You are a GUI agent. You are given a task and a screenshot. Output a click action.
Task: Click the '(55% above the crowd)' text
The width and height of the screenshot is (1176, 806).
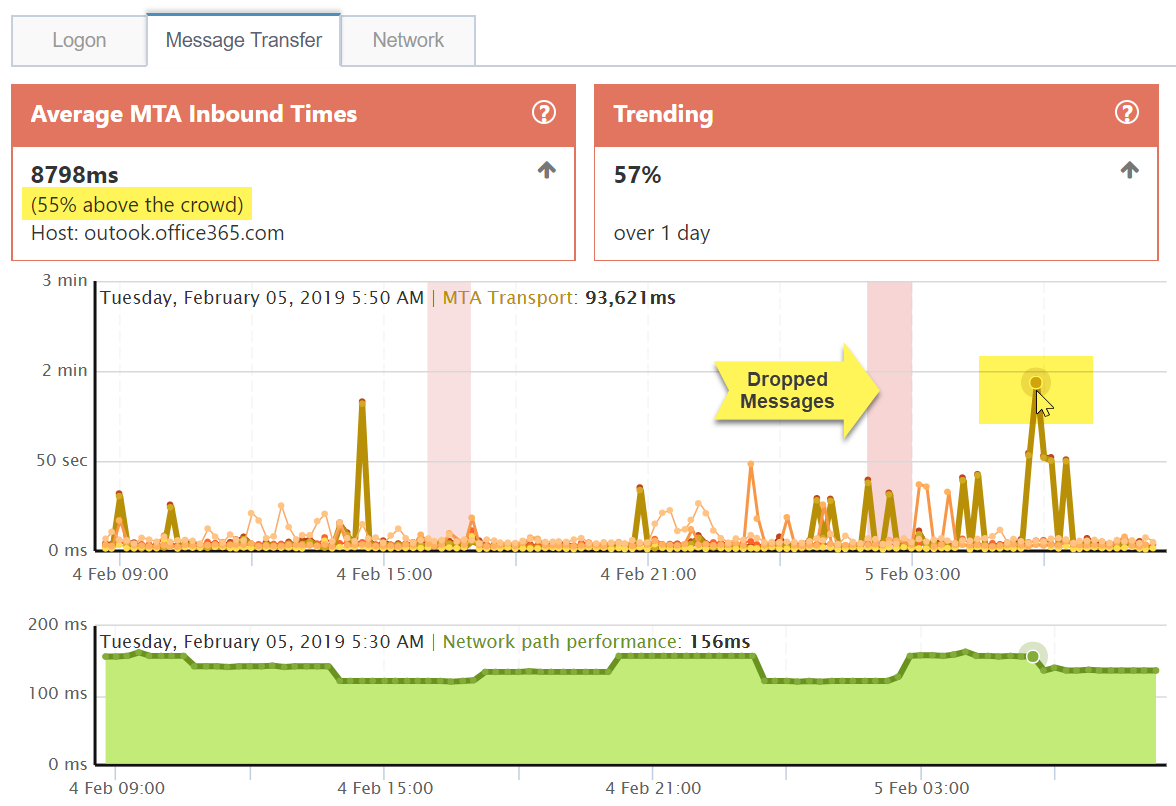click(137, 205)
